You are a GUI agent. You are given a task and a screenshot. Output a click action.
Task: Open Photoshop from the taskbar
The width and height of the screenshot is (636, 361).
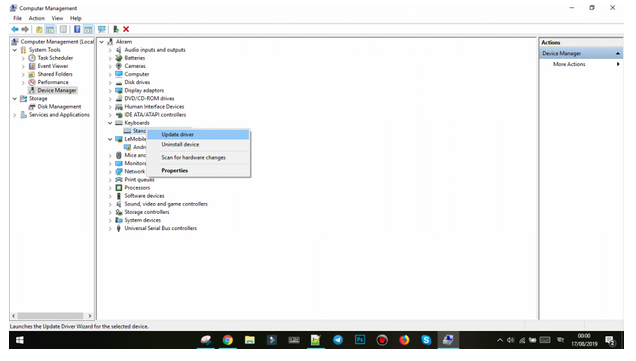coord(360,340)
